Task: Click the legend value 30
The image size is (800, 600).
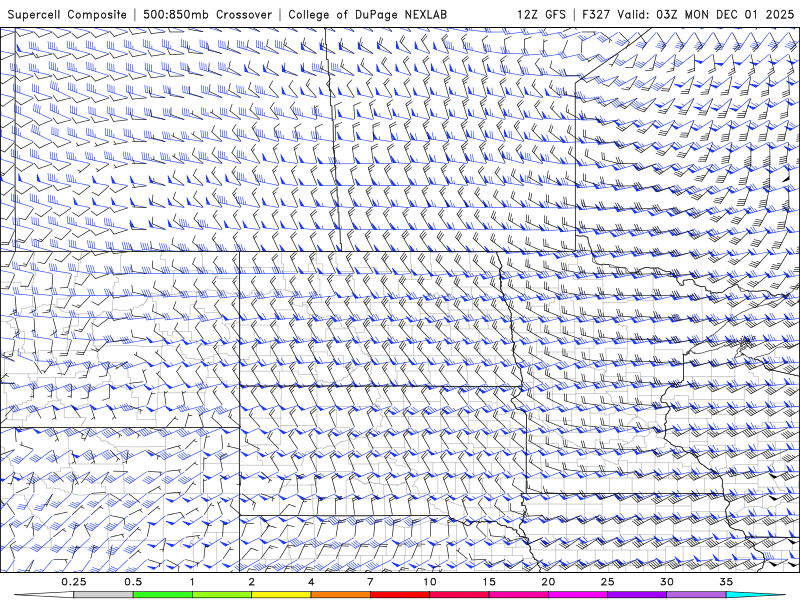Action: point(666,582)
